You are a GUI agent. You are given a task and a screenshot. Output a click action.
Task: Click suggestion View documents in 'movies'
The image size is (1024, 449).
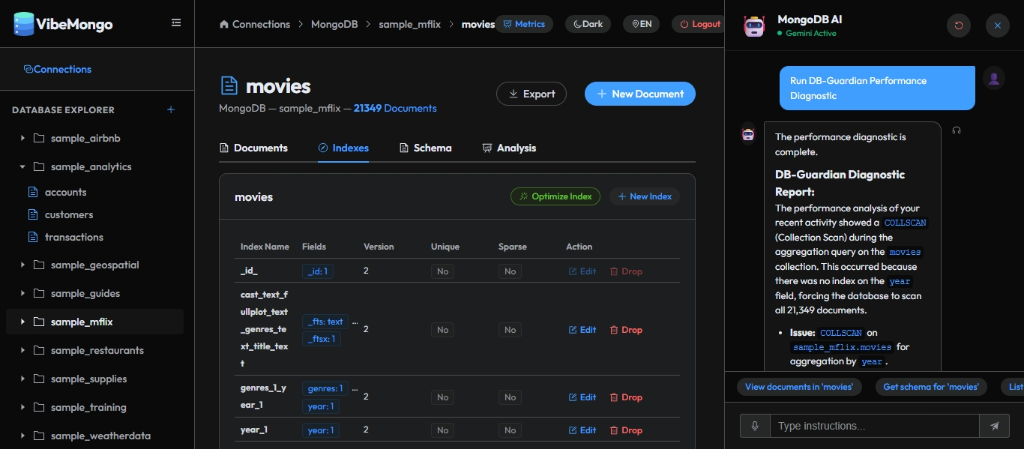pos(799,387)
